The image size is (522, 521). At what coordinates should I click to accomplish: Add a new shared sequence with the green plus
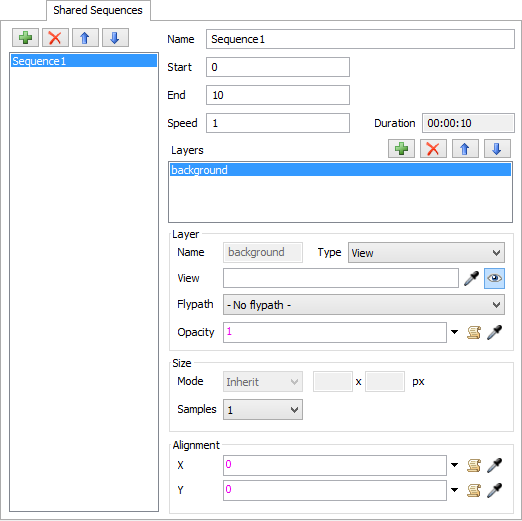point(25,38)
